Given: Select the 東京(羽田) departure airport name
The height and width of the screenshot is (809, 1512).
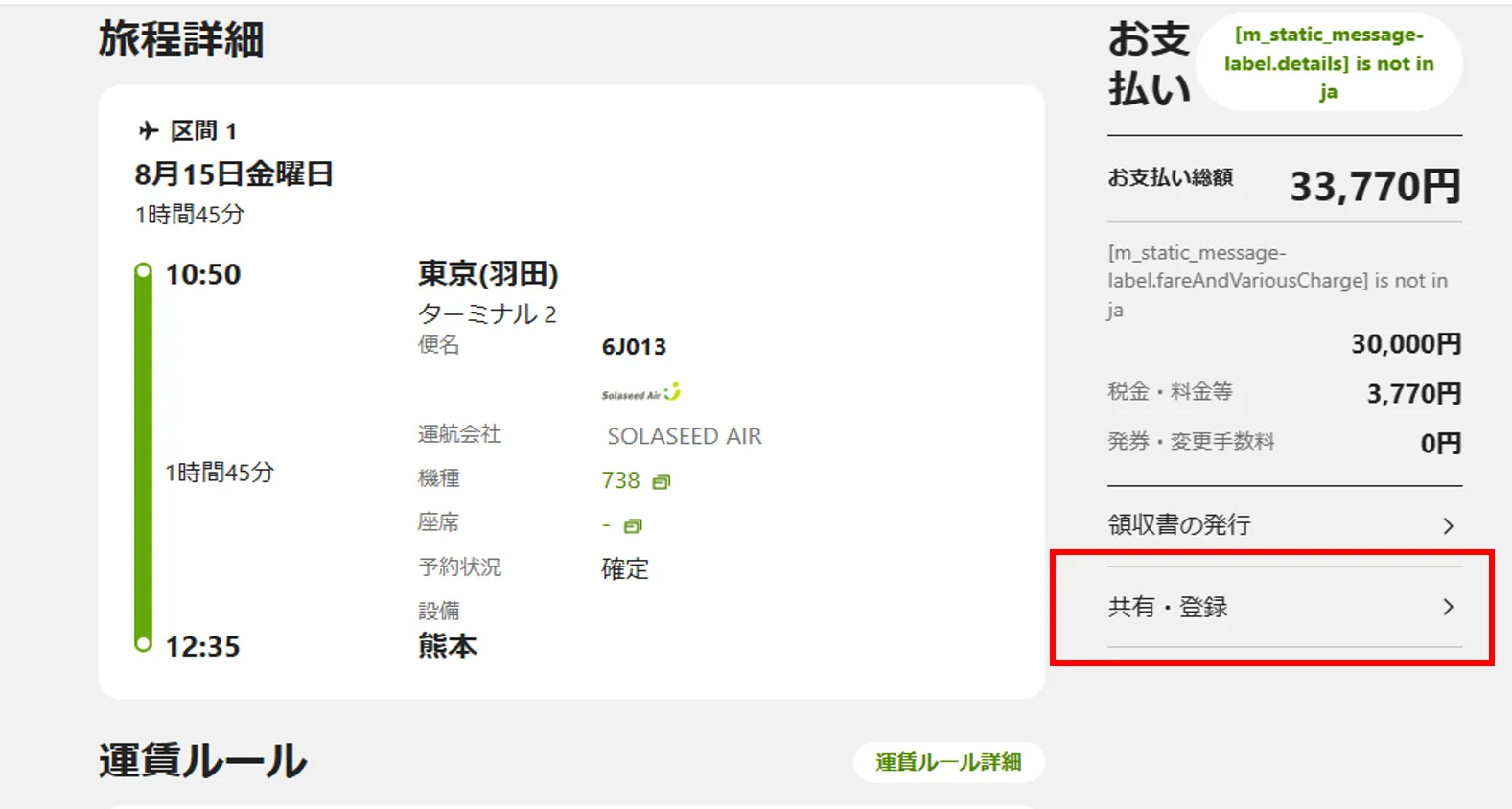Looking at the screenshot, I should tap(488, 274).
